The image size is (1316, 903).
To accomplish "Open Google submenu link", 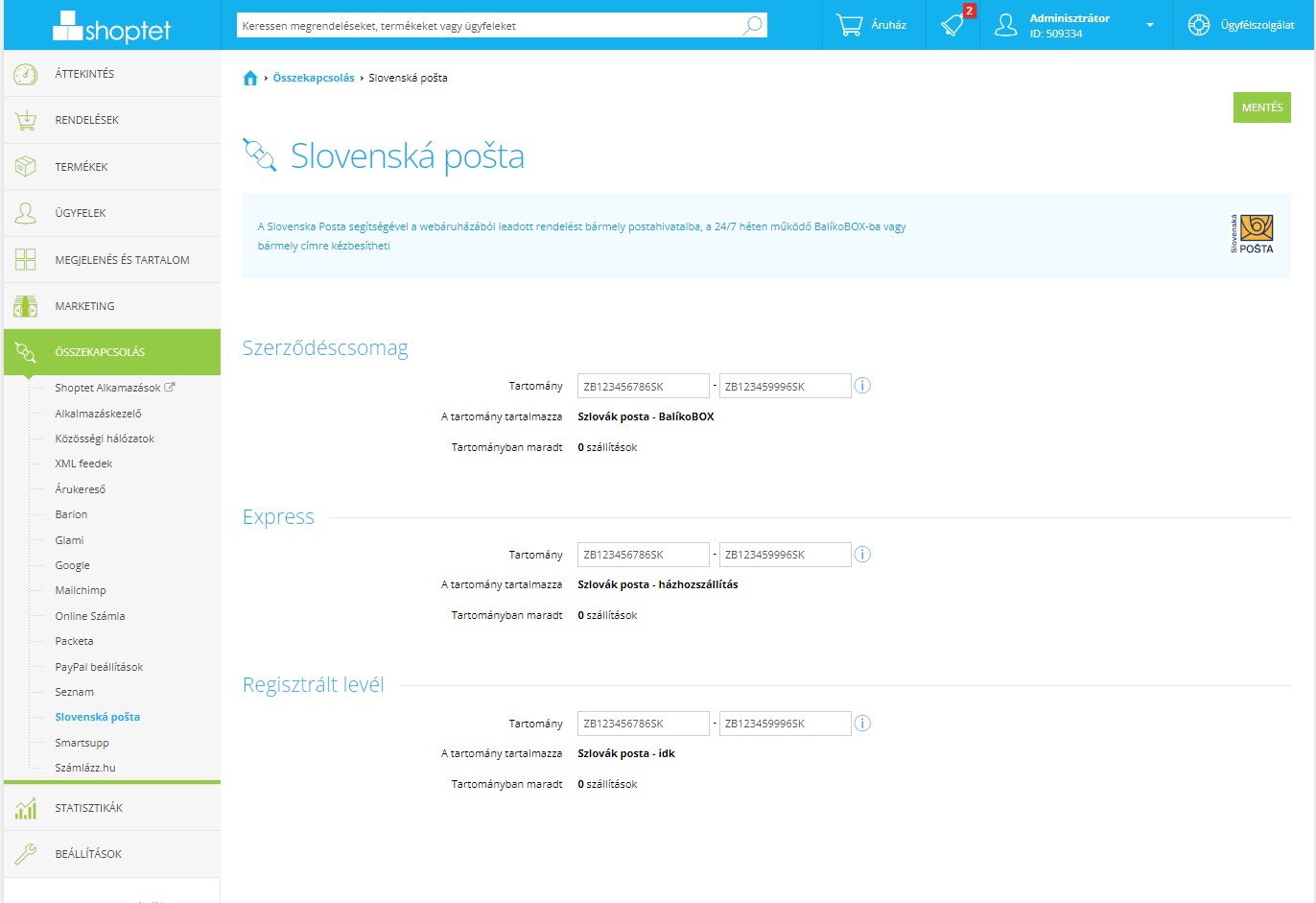I will click(x=72, y=565).
